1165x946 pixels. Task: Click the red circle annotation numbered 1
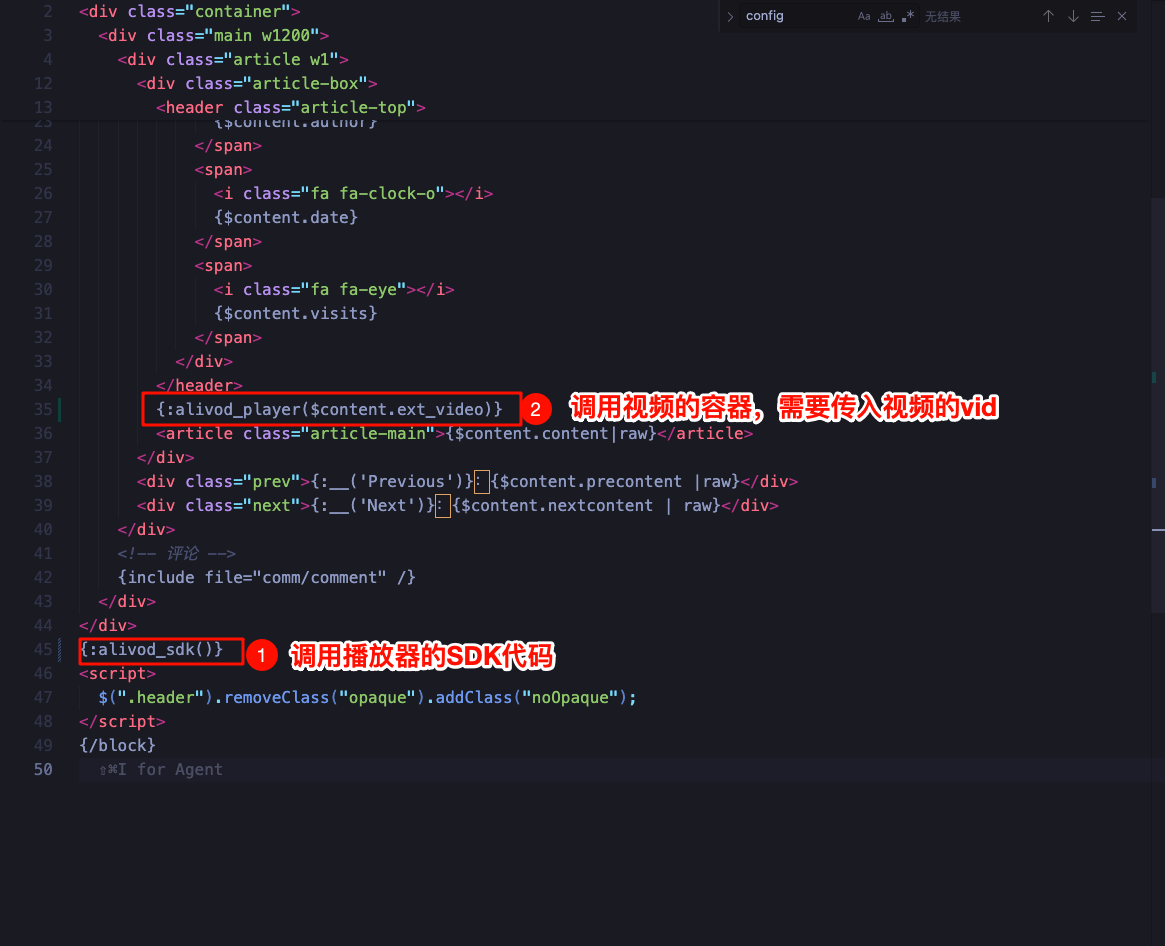(260, 656)
